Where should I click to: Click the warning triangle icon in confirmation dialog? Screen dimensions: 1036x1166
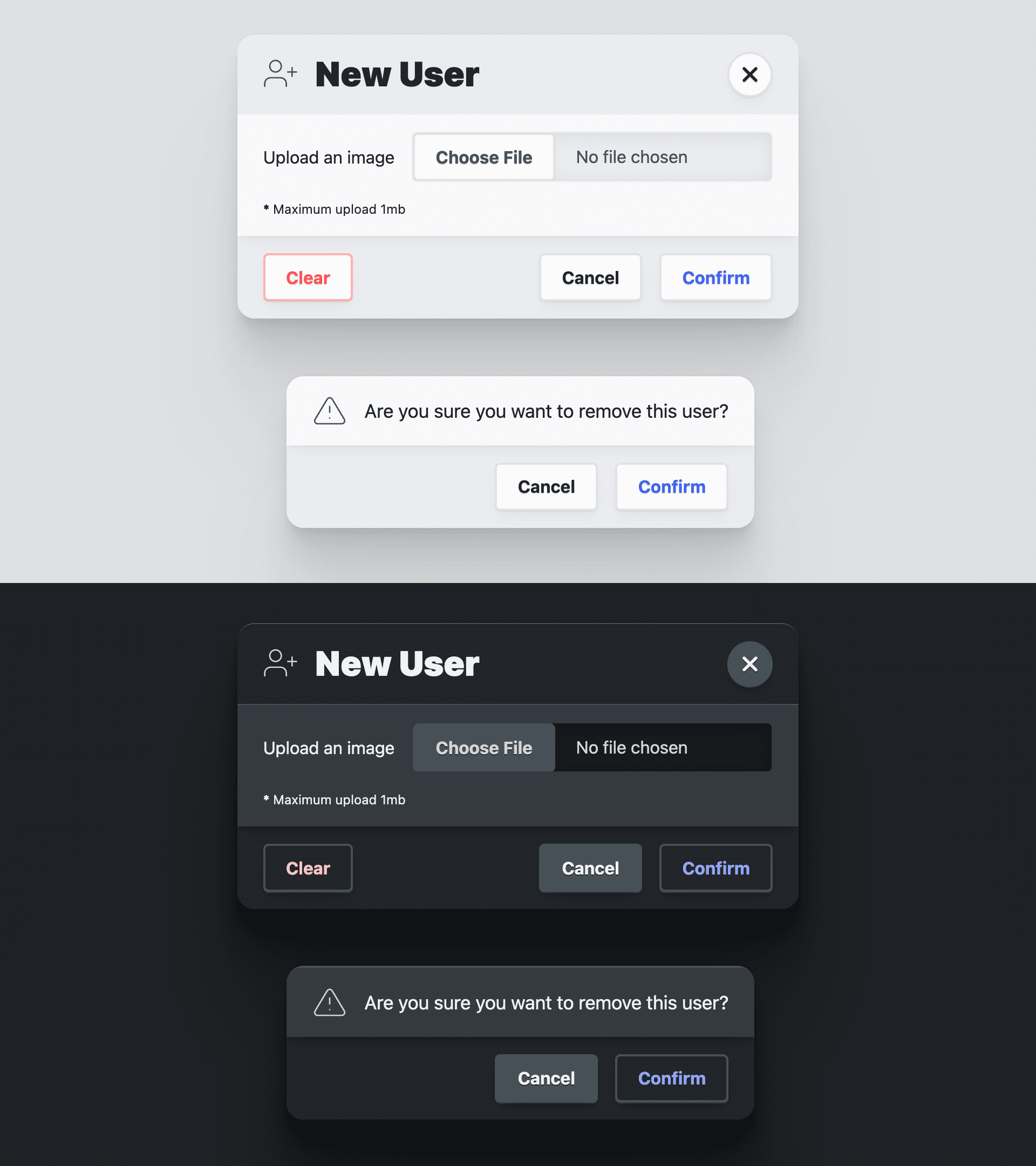(x=330, y=411)
